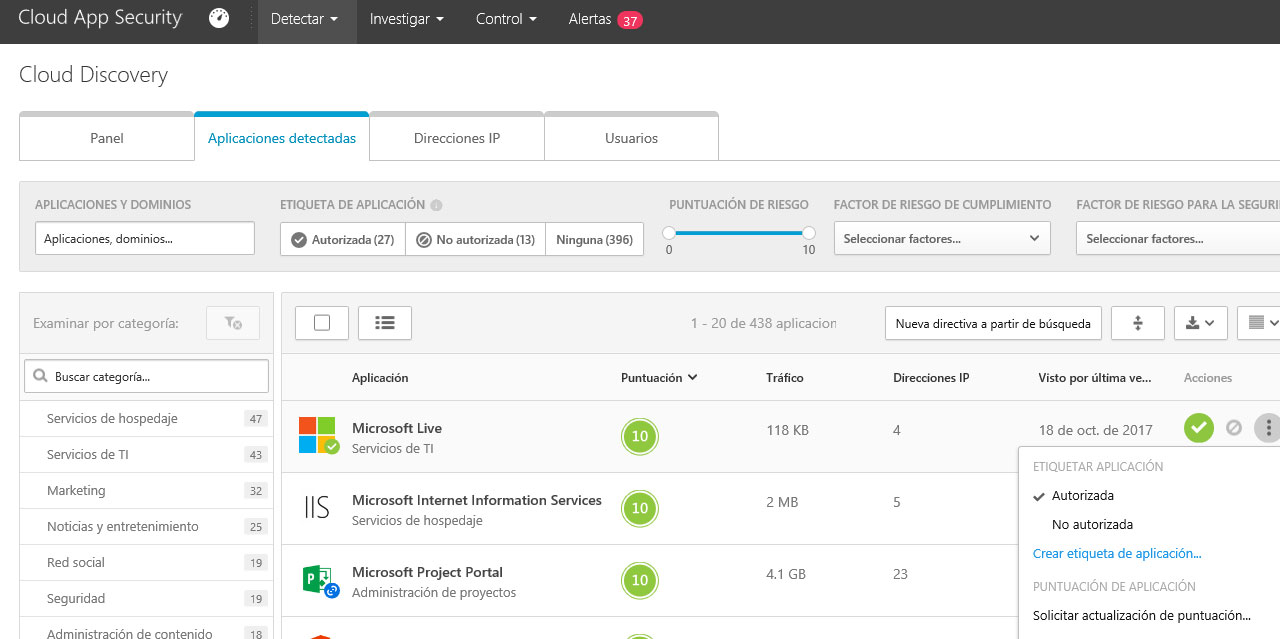The width and height of the screenshot is (1280, 639).
Task: Click the risk score slider minimum handle
Action: 669,233
